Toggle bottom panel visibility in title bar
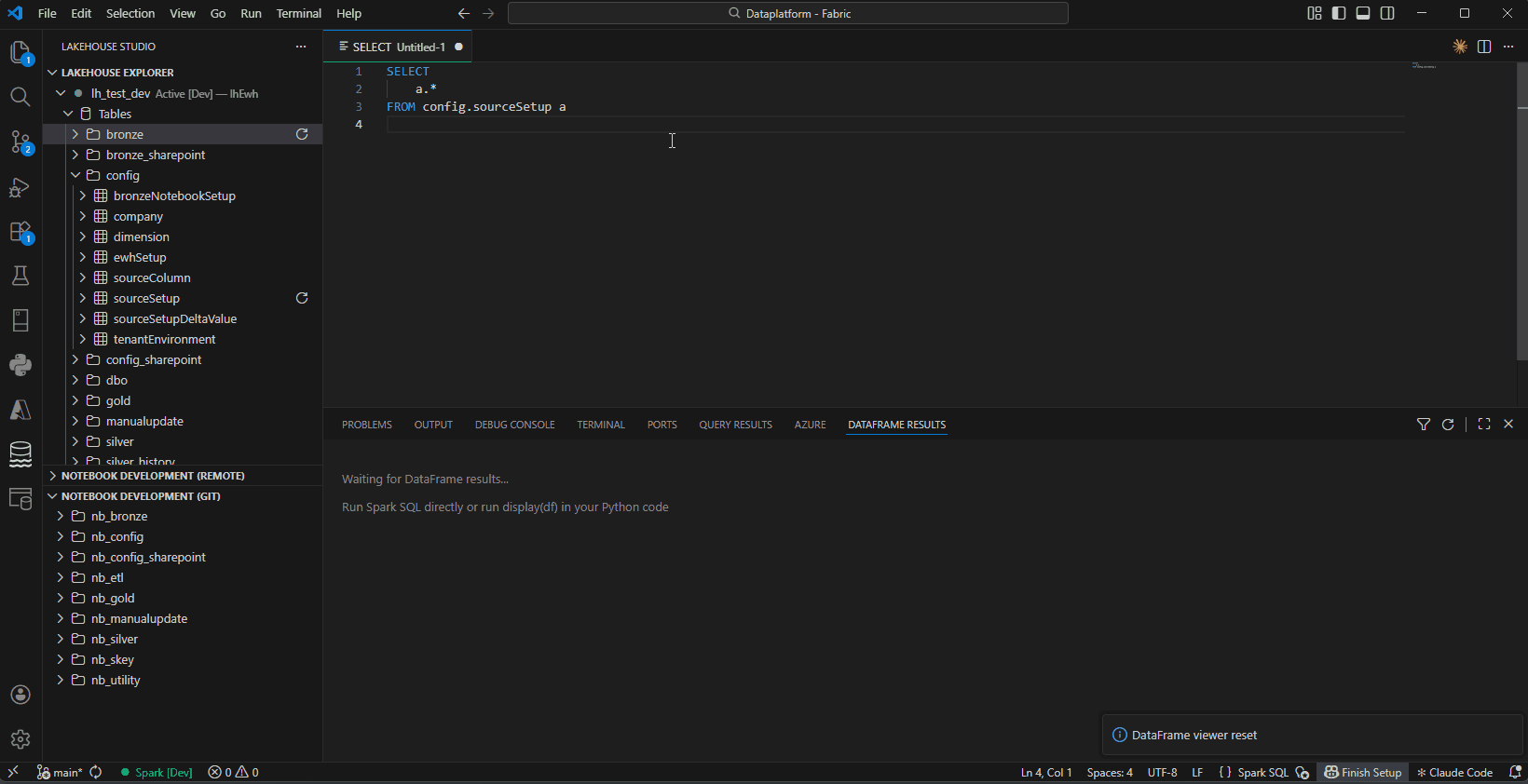The image size is (1528, 784). pyautogui.click(x=1363, y=13)
